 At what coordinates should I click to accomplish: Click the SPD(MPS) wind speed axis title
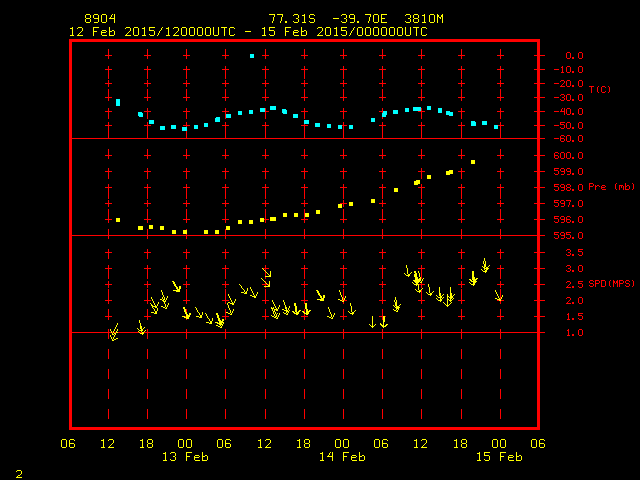611,283
